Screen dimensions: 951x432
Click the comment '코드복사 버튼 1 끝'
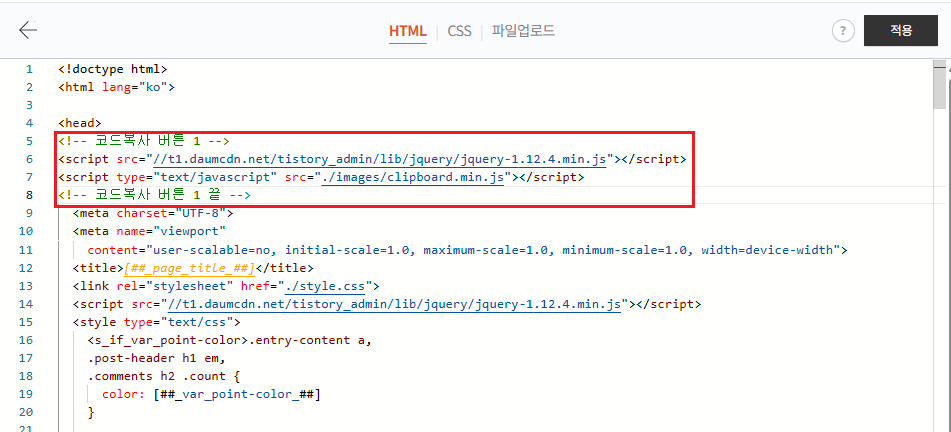tap(155, 195)
